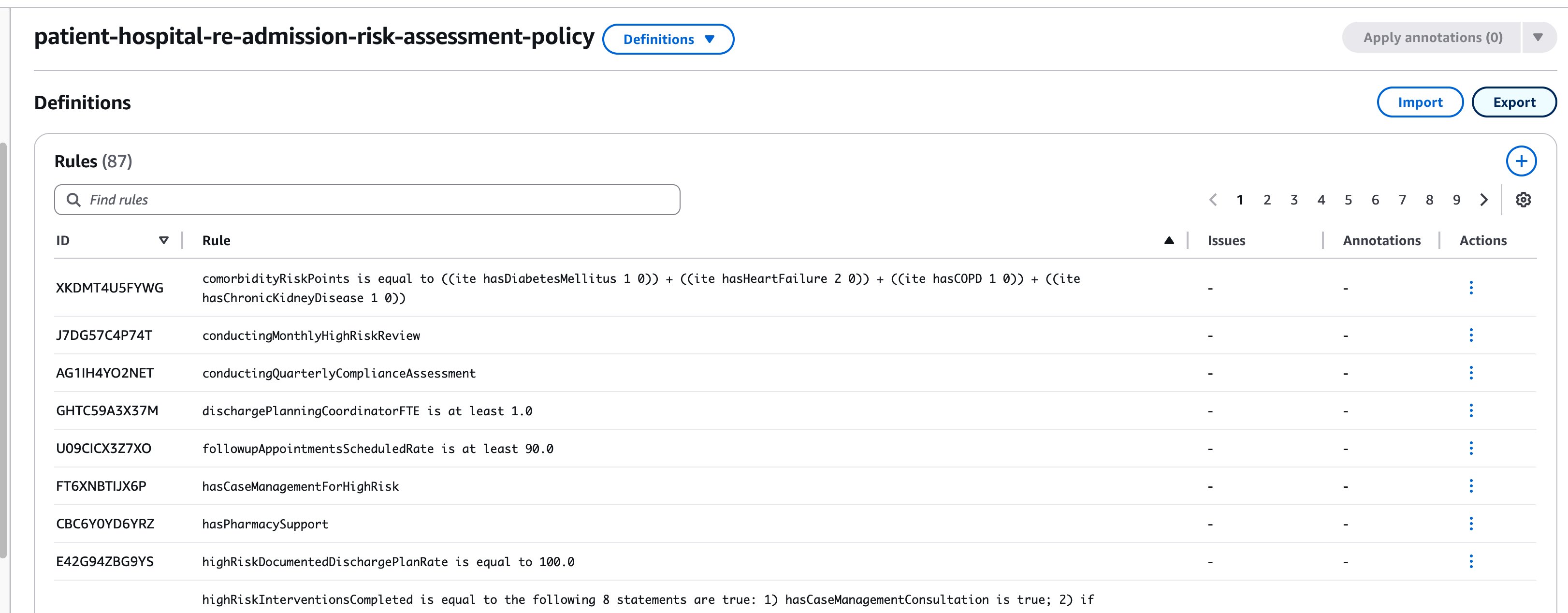The width and height of the screenshot is (1568, 613).
Task: Sort by ID column descending arrow
Action: pos(163,240)
